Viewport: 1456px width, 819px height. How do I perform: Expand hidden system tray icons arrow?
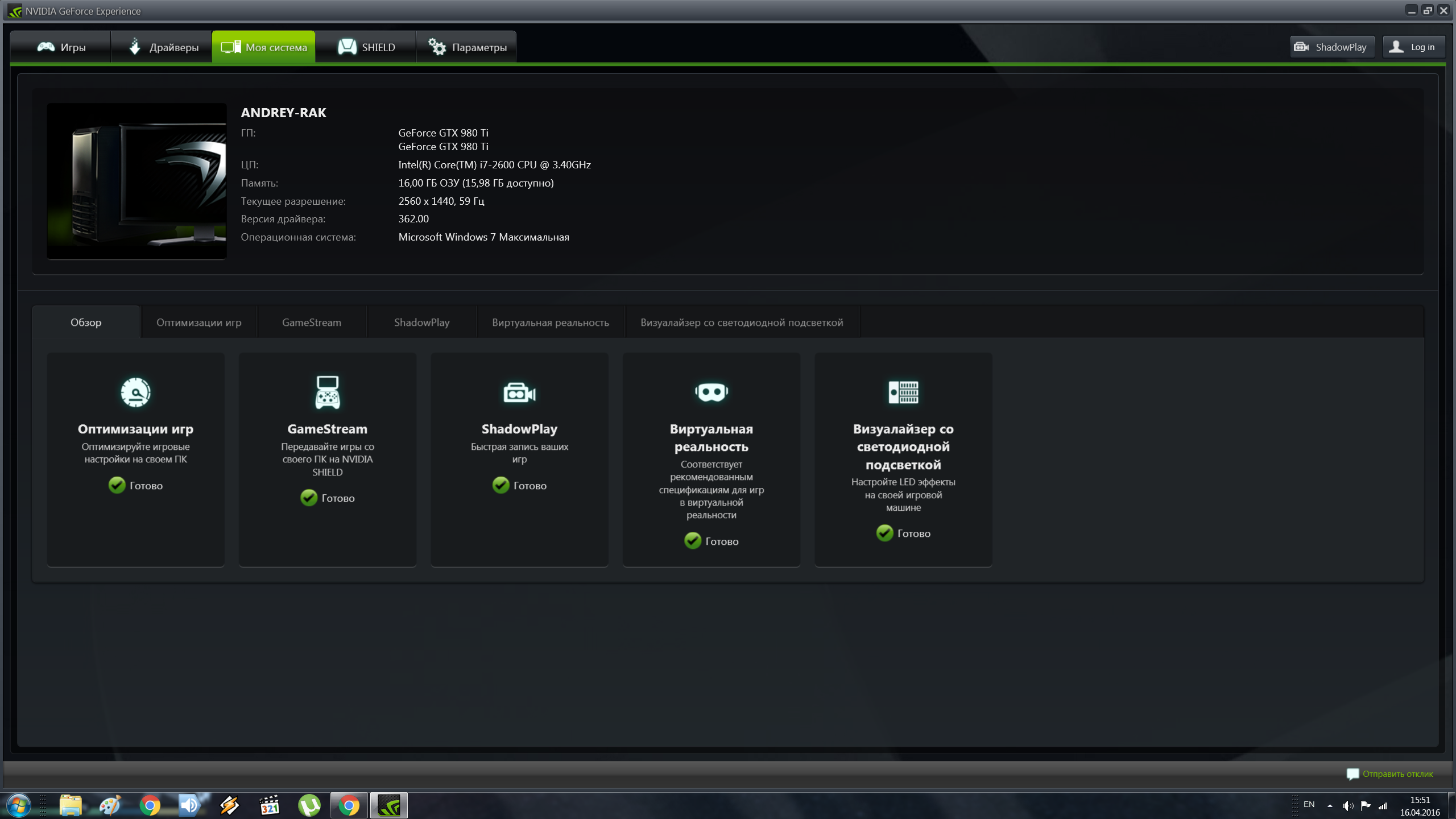[1330, 805]
